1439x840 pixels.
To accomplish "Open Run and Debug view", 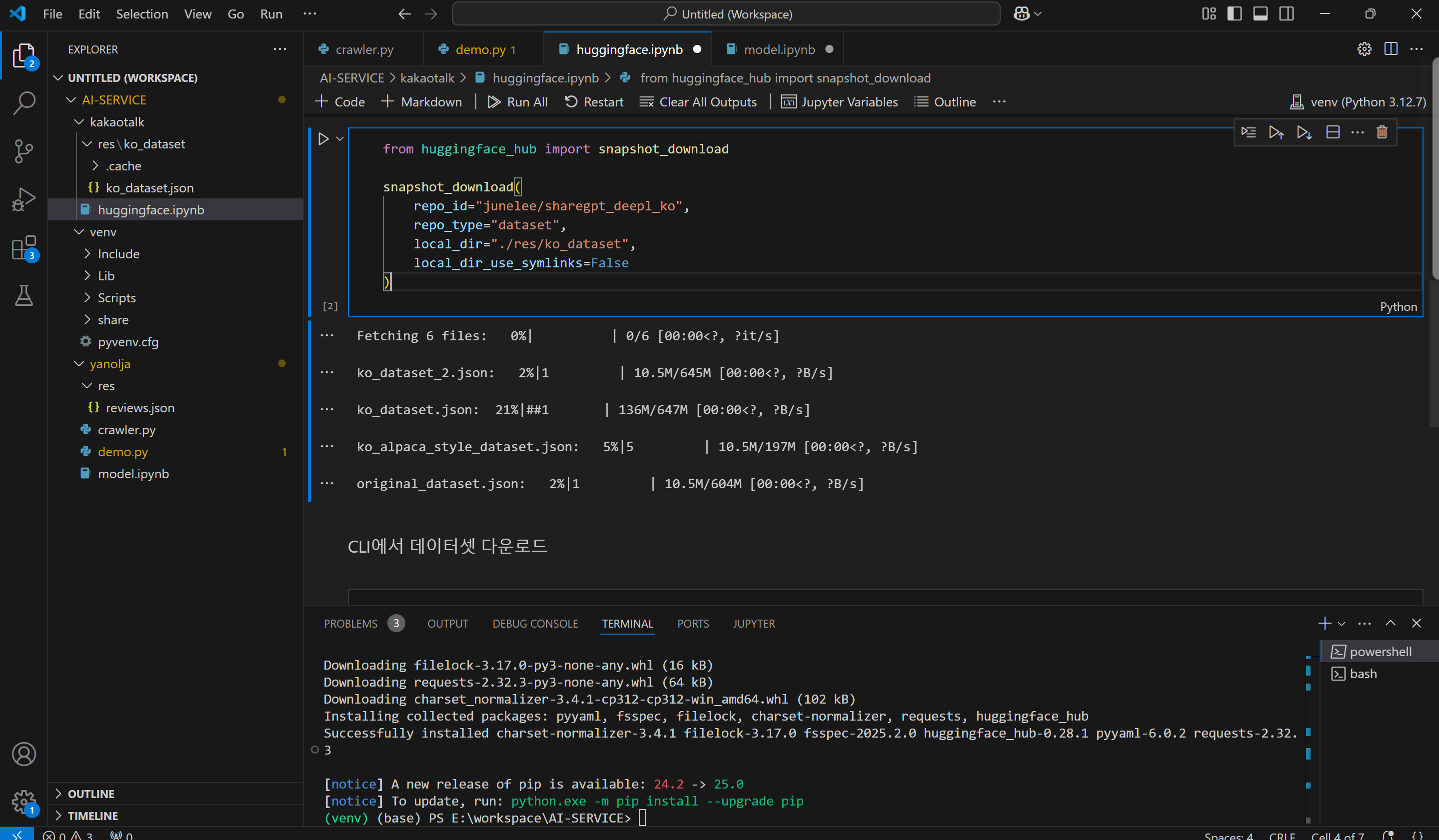I will [23, 199].
